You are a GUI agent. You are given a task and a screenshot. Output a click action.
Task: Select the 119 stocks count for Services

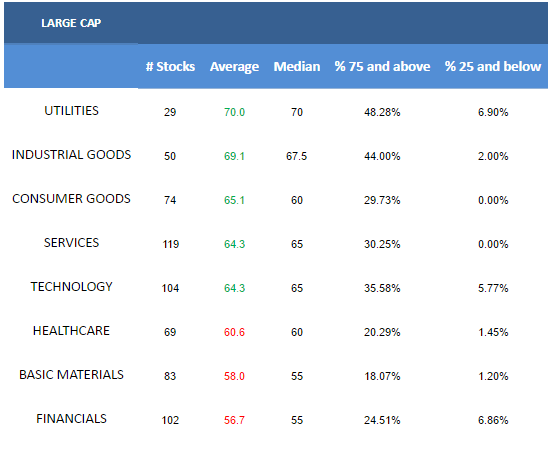click(x=171, y=244)
